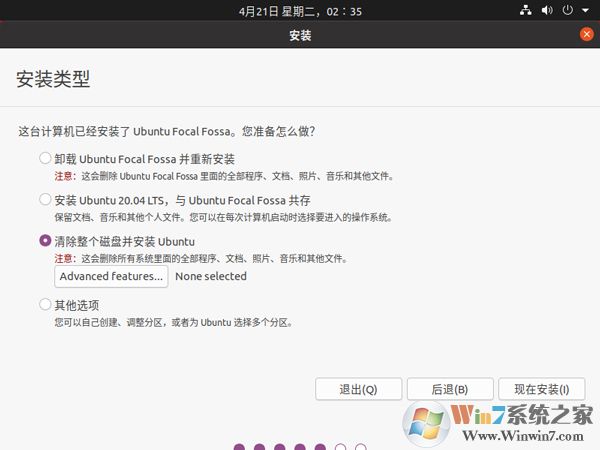
Task: Expand the system menu dropdown arrow
Action: tap(585, 10)
